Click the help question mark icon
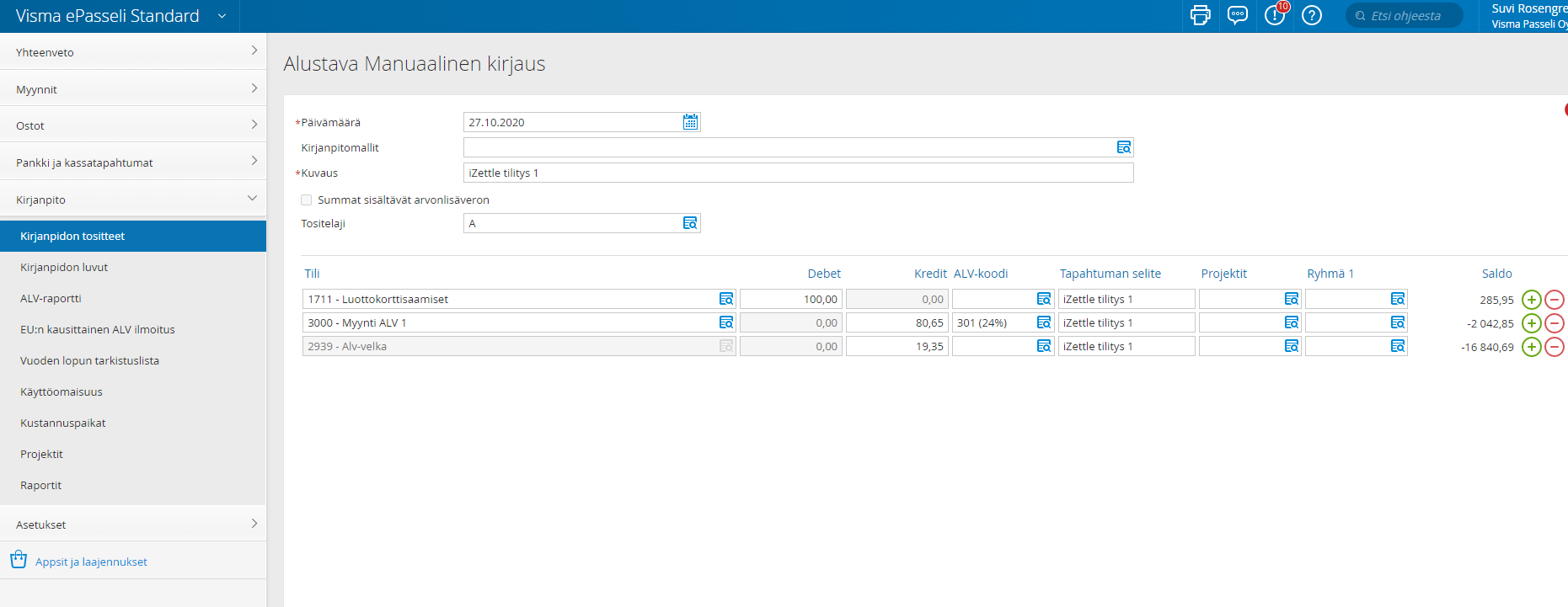Viewport: 1568px width, 607px height. click(x=1311, y=15)
